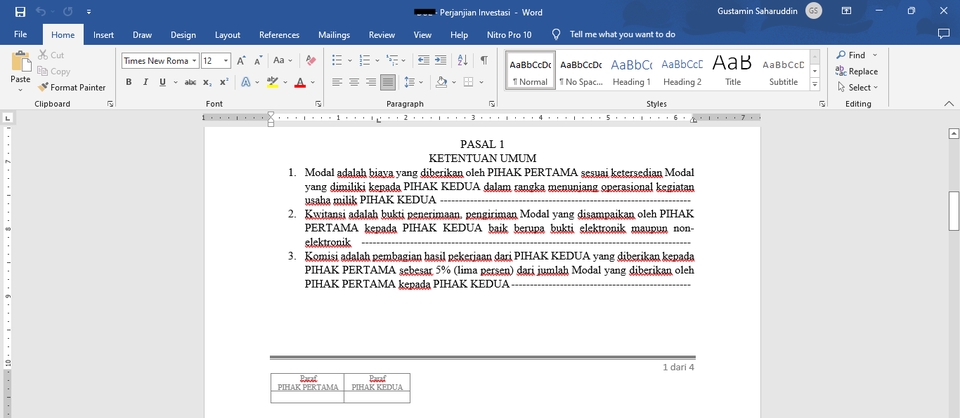Viewport: 960px width, 418px height.
Task: Apply superscript formatting
Action: click(x=224, y=82)
